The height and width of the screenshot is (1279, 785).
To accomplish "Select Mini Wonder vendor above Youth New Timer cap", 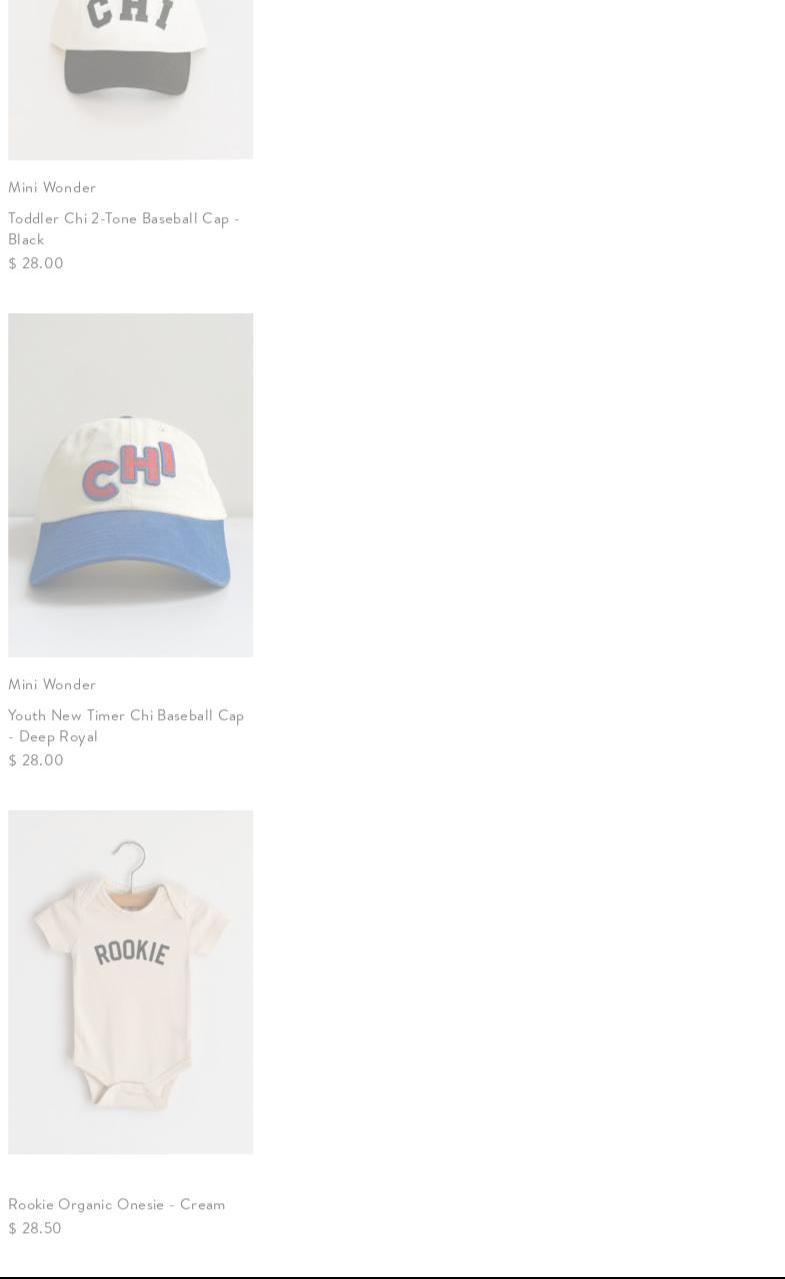I will 52,684.
